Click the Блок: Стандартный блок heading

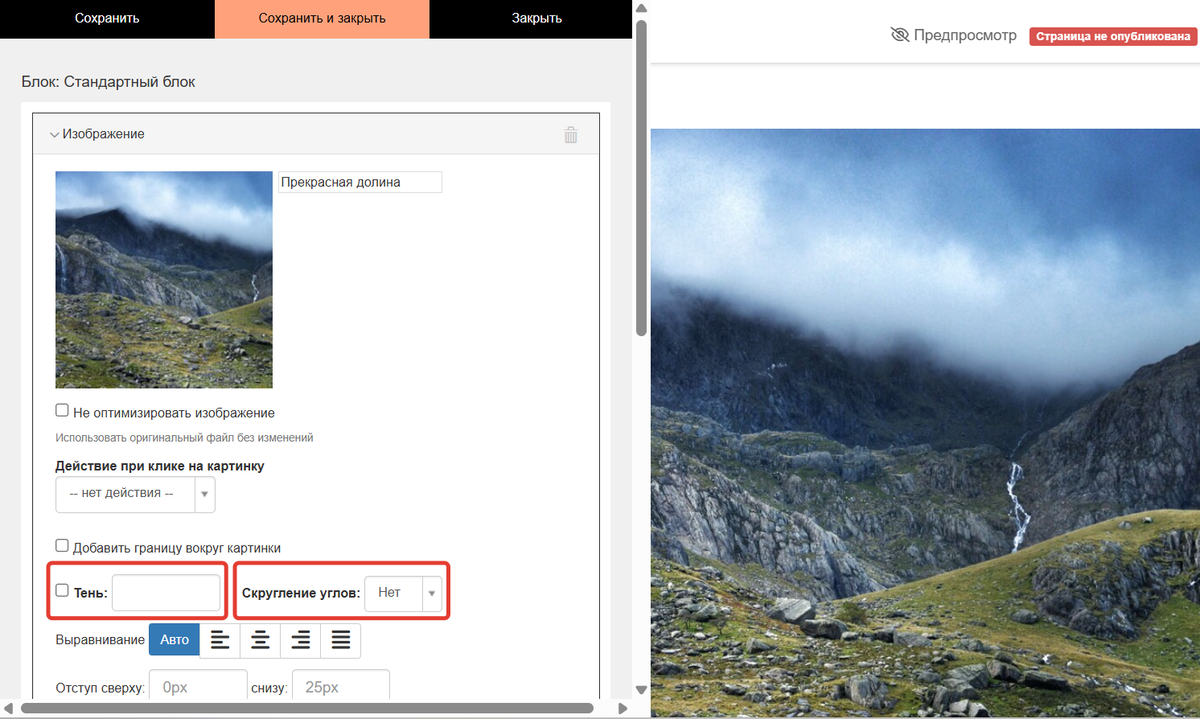pyautogui.click(x=108, y=82)
